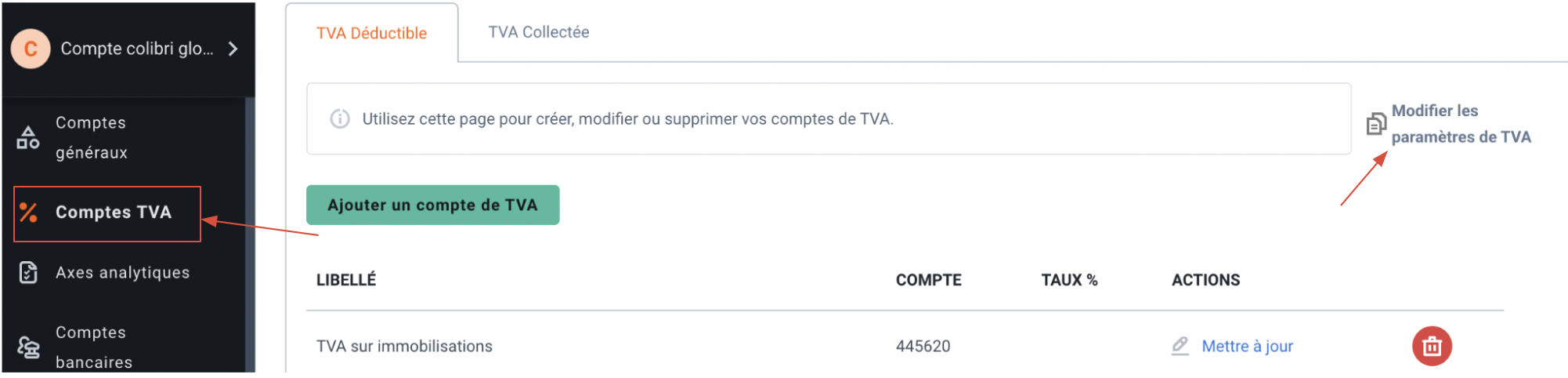Click the copy icon beside Modifier les paramètres
The height and width of the screenshot is (378, 1568).
click(1376, 124)
